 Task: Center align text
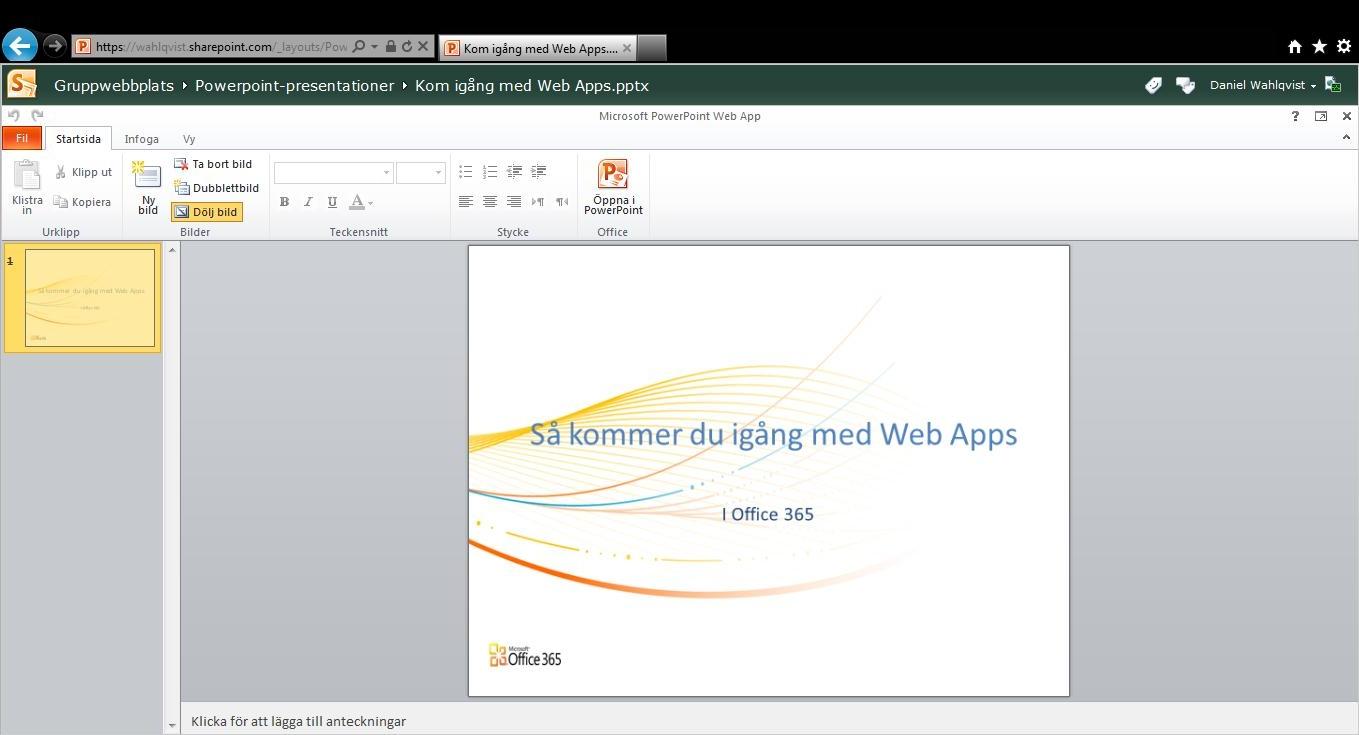coord(490,202)
